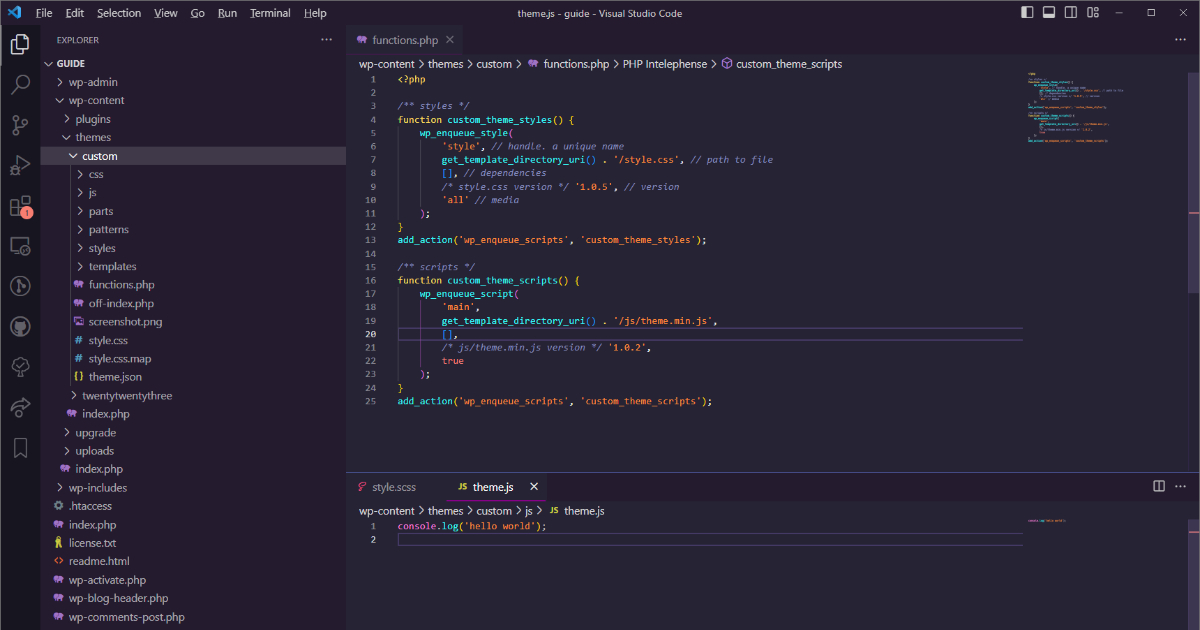Click the VS Code logo in title bar
The width and height of the screenshot is (1200, 630).
pos(14,13)
